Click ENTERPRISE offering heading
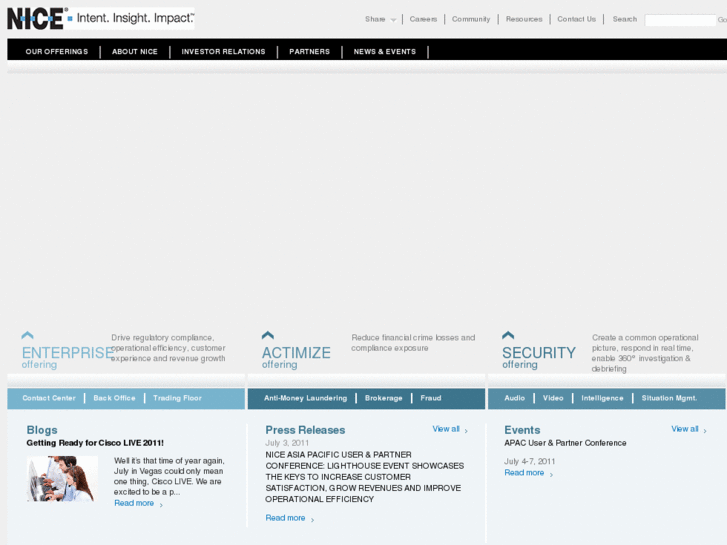Image resolution: width=727 pixels, height=545 pixels. pyautogui.click(x=68, y=357)
